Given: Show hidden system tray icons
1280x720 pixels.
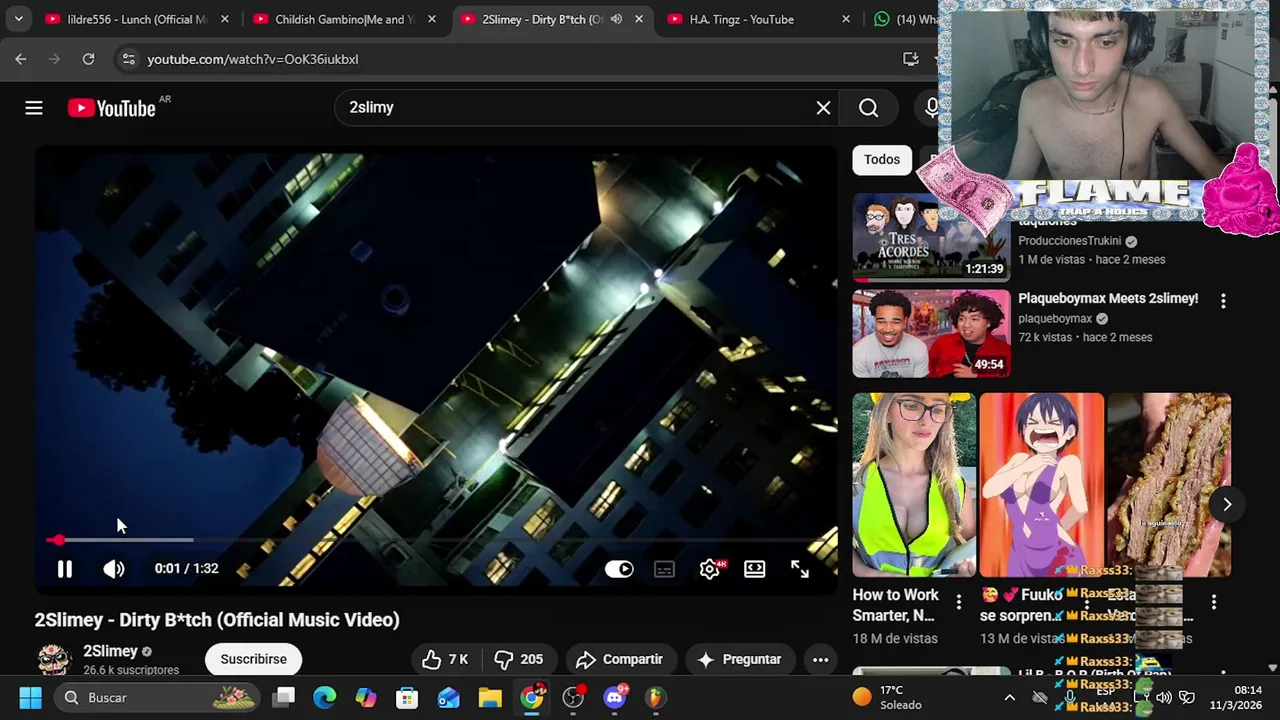Looking at the screenshot, I should [x=1009, y=698].
